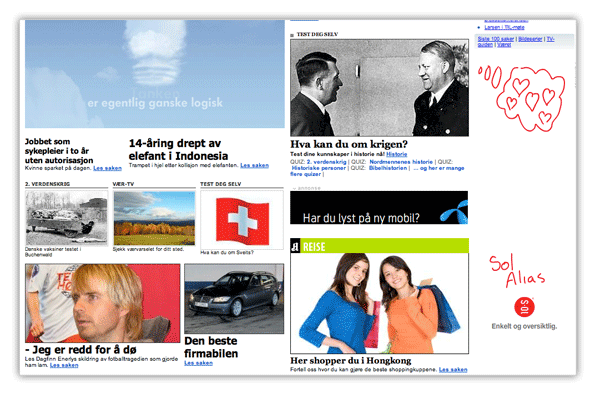This screenshot has height=395, width=595.
Task: Click 'Les saken' under 'Den beste firmabilen'
Action: 198,363
